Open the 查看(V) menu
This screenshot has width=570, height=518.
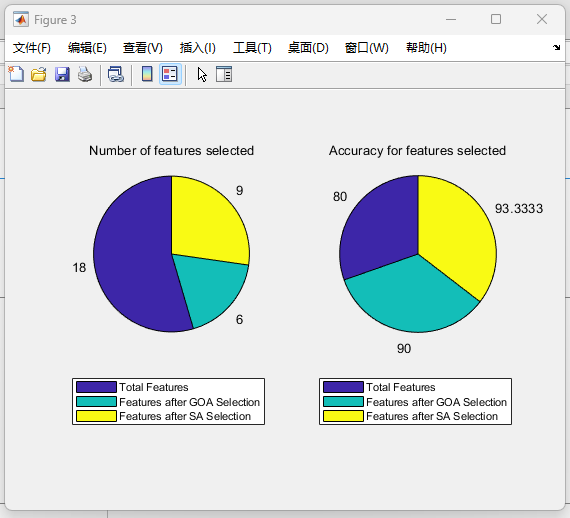click(x=142, y=48)
